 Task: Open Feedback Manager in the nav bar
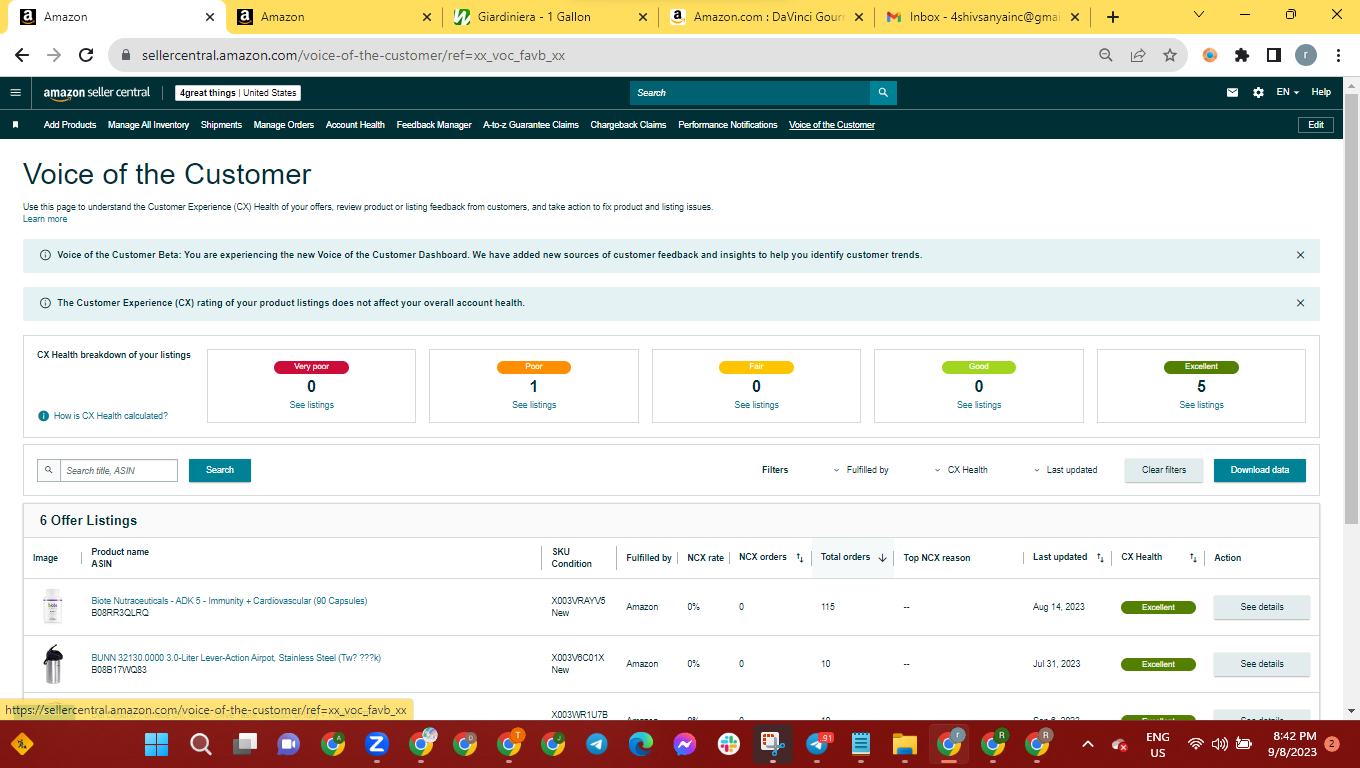point(434,125)
